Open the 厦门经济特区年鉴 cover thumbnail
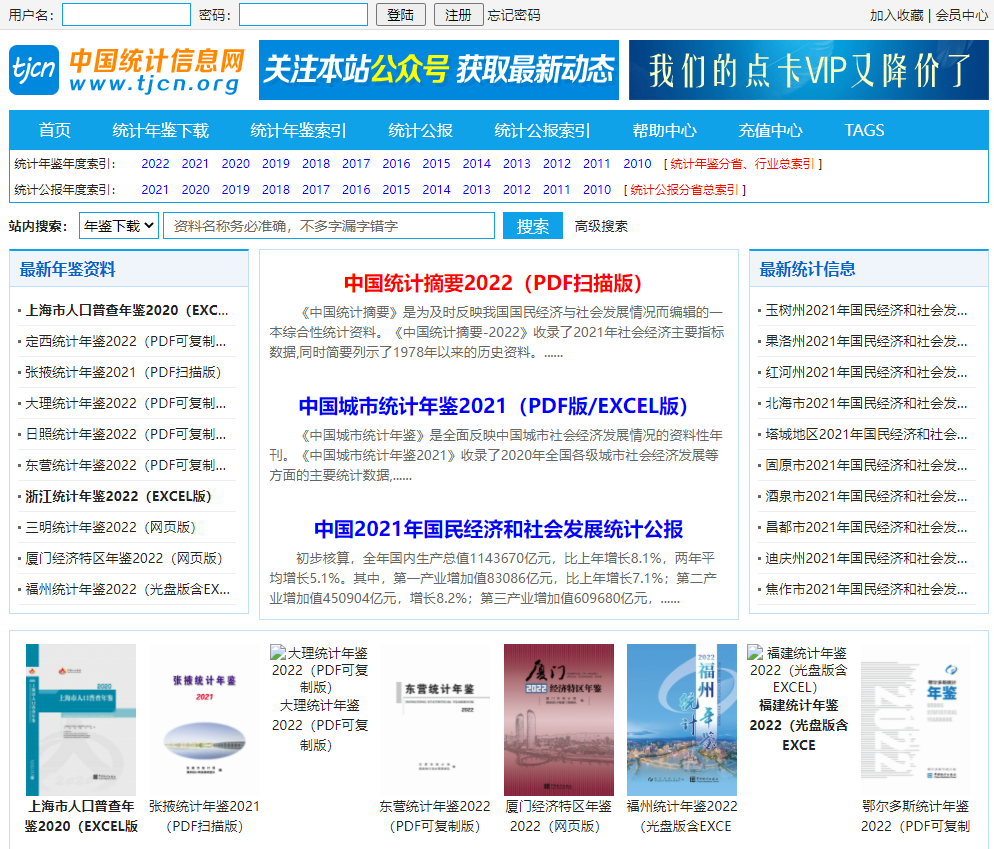The image size is (994, 849). 558,719
